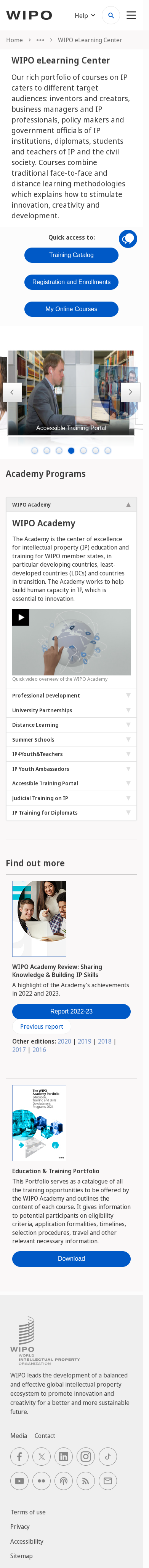Advance carousel with the next arrow
This screenshot has height=1568, width=149.
point(130,392)
